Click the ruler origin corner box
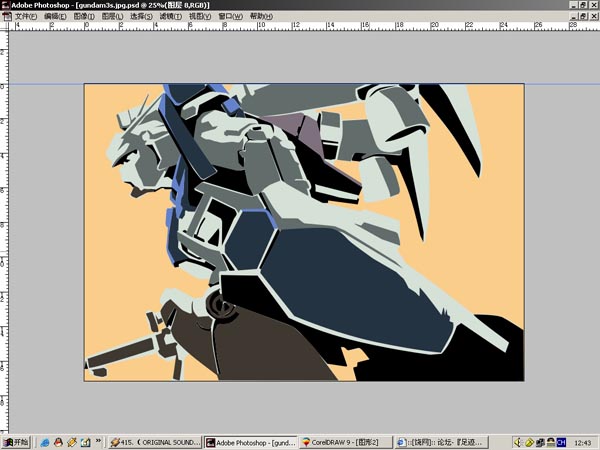This screenshot has height=450, width=600. tap(4, 26)
